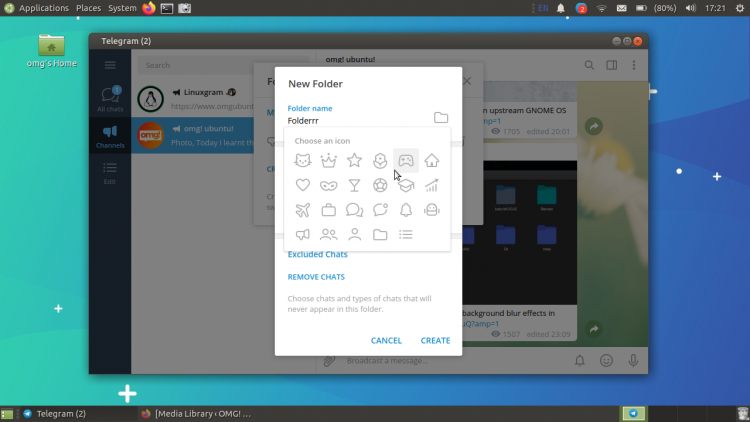Open the emoji picker
750x422 pixels.
[607, 360]
